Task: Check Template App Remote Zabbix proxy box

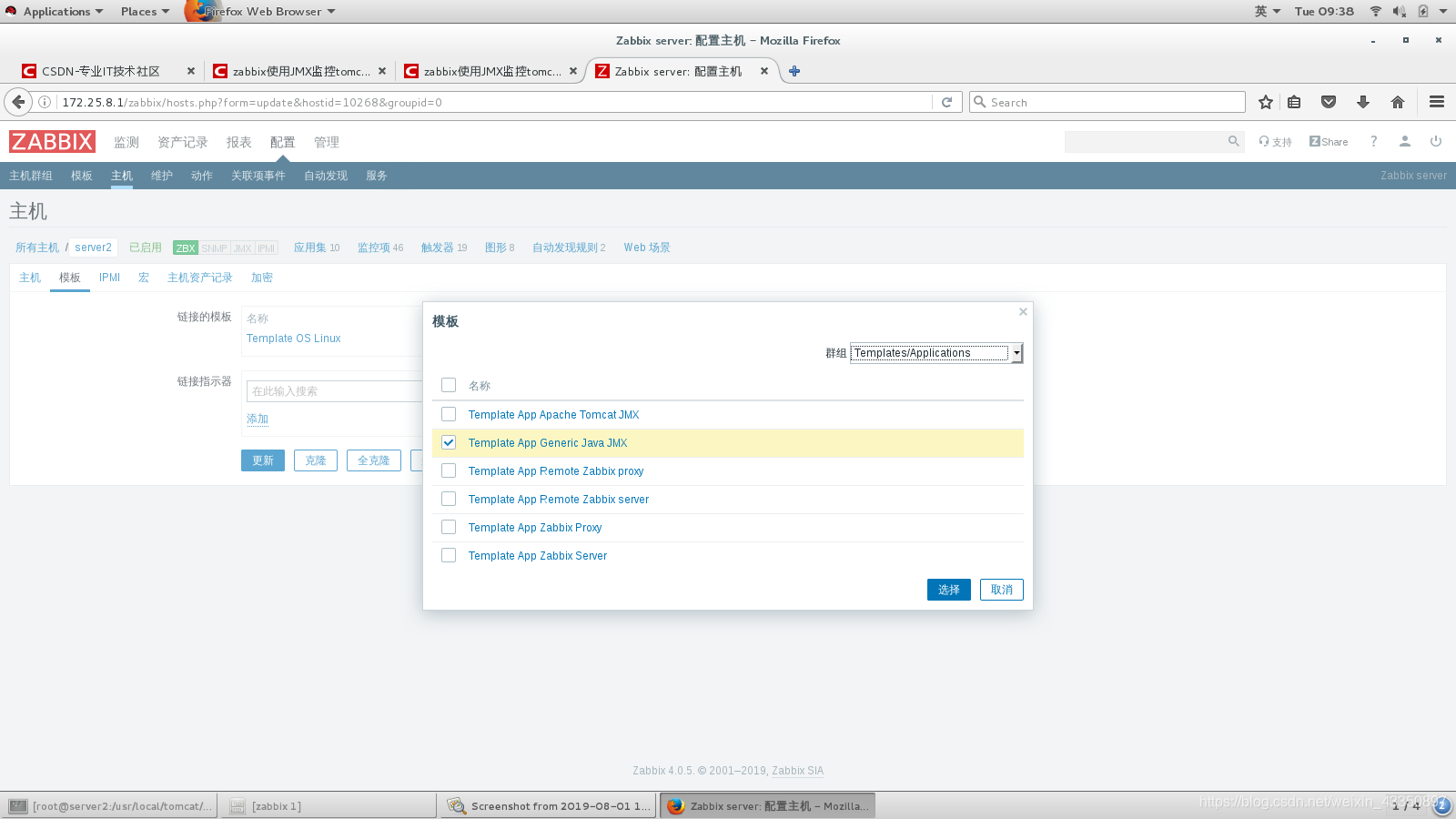Action: [x=449, y=470]
